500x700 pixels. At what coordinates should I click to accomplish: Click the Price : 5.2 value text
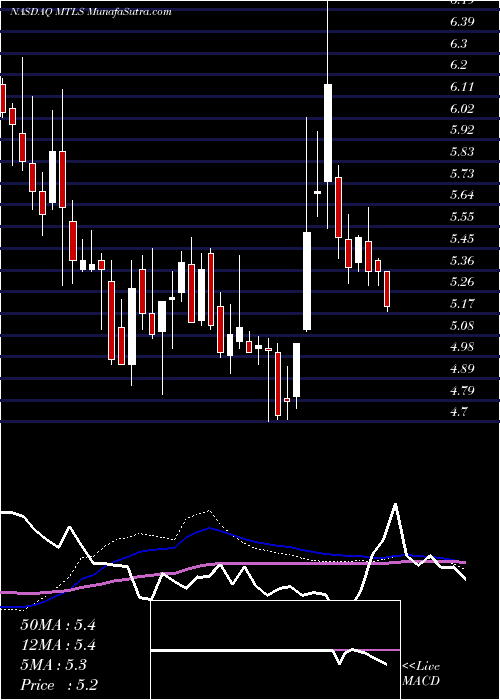(x=59, y=684)
